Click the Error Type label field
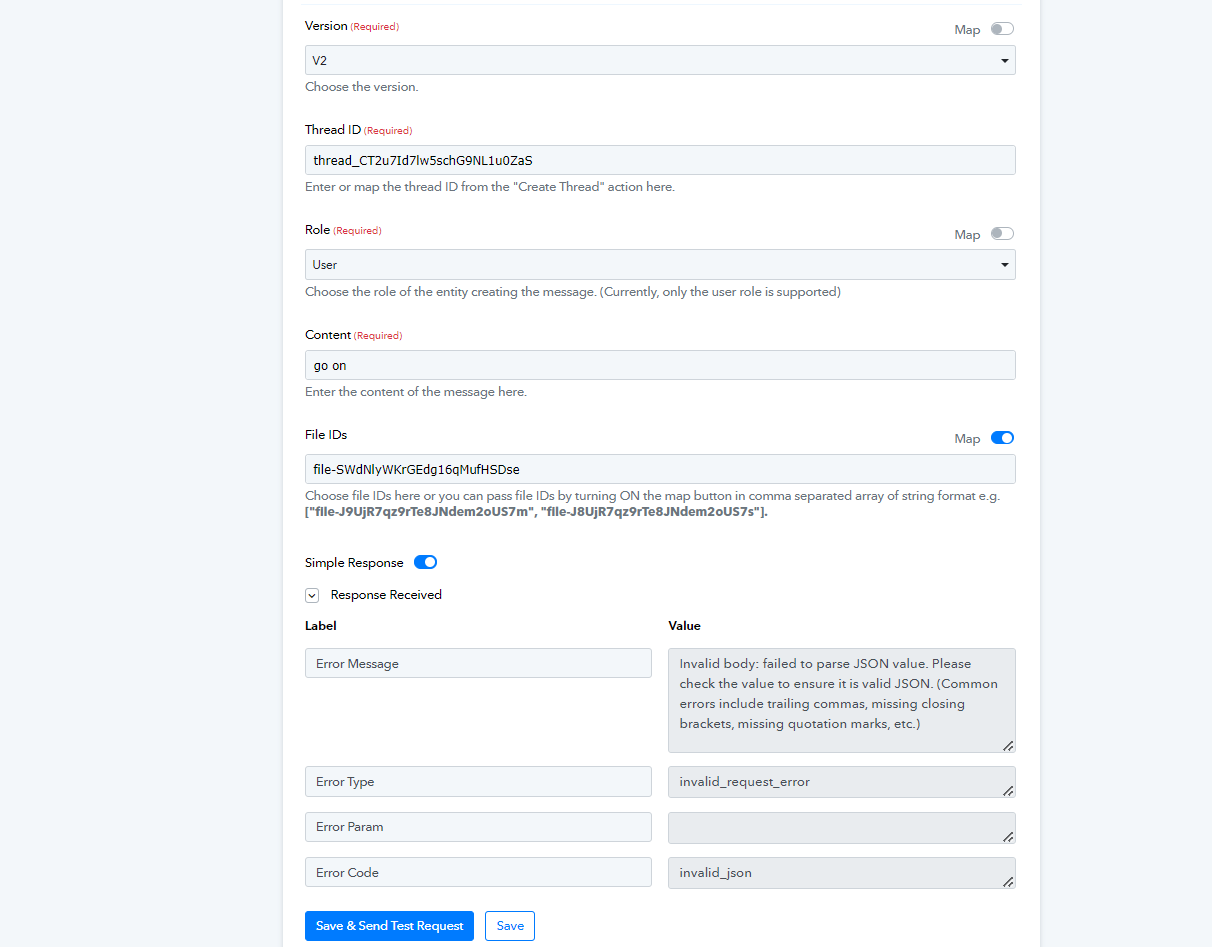Screen dimensions: 1212x947 478,782
